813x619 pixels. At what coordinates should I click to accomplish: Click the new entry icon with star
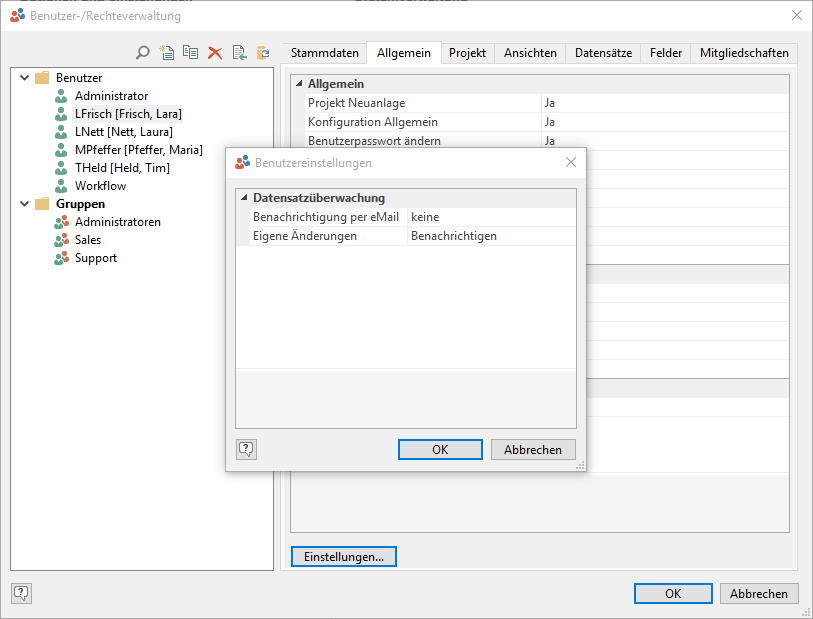[167, 53]
